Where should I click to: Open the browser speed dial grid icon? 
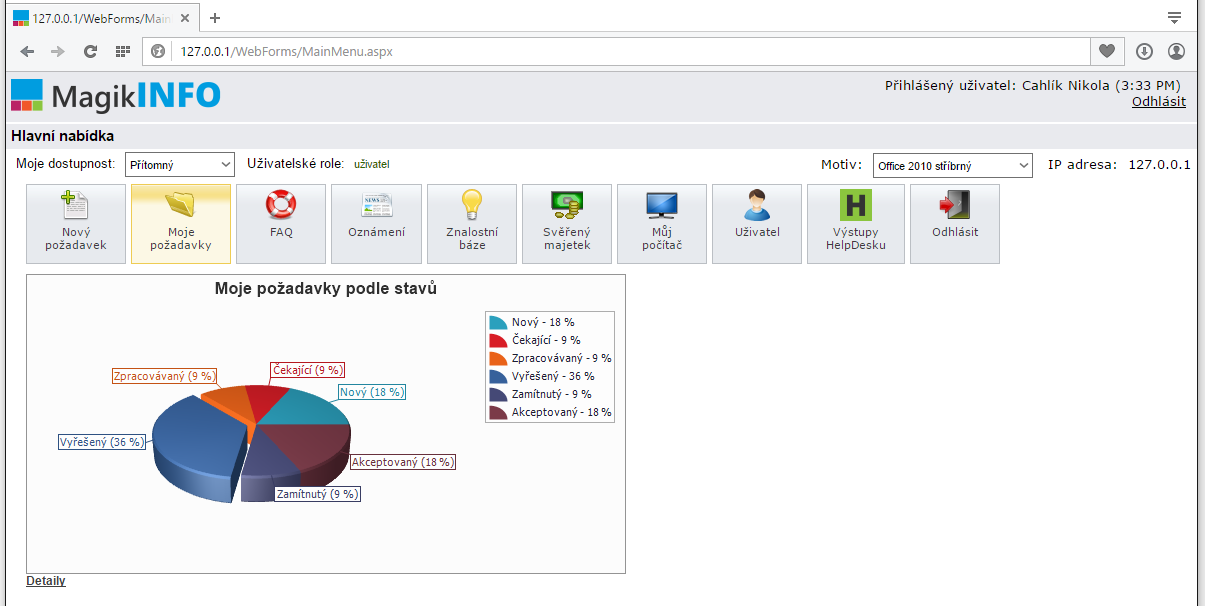[x=122, y=51]
